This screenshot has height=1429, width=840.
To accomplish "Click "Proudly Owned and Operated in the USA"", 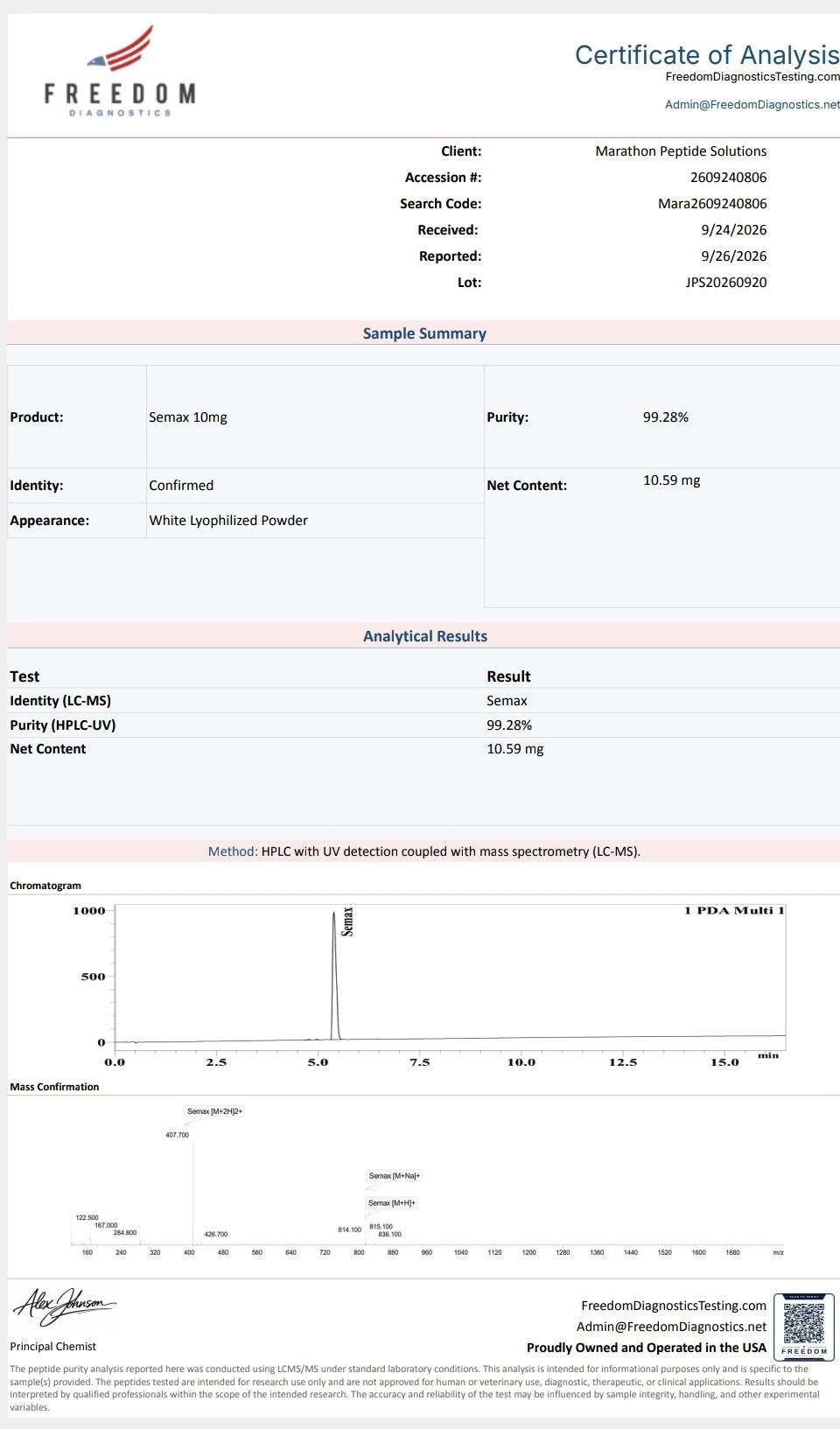I will click(x=647, y=1348).
